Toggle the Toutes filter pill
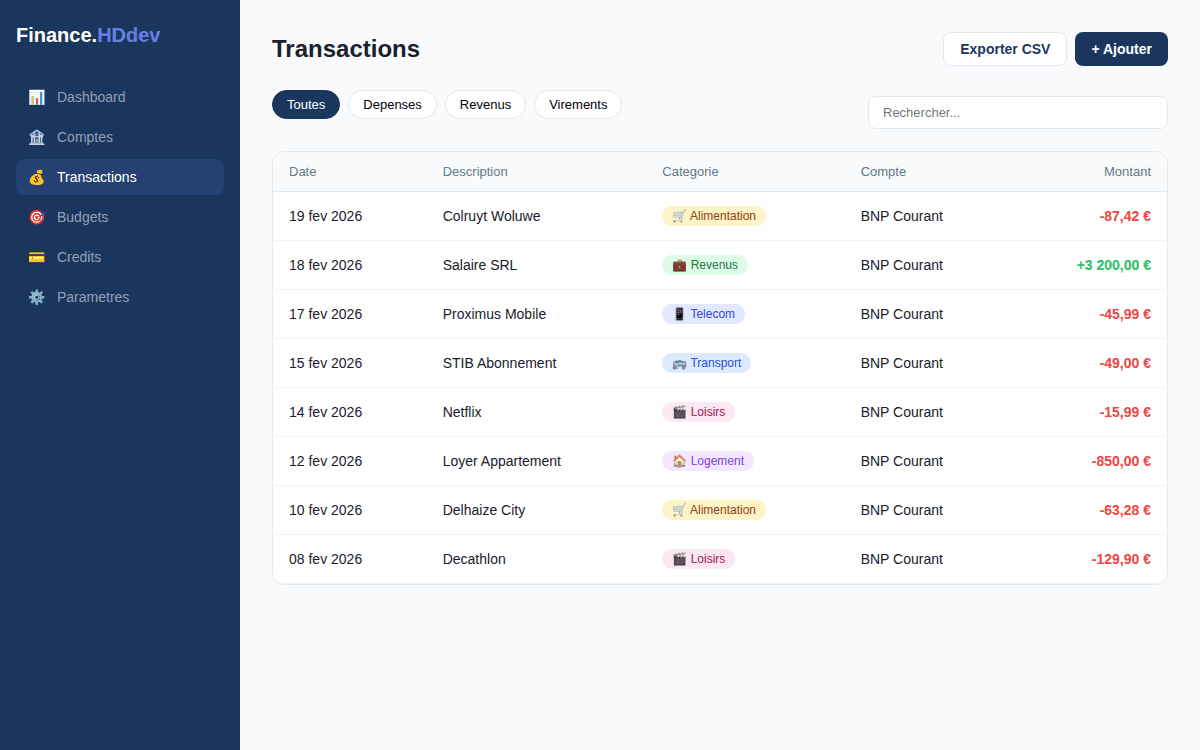 coord(306,104)
